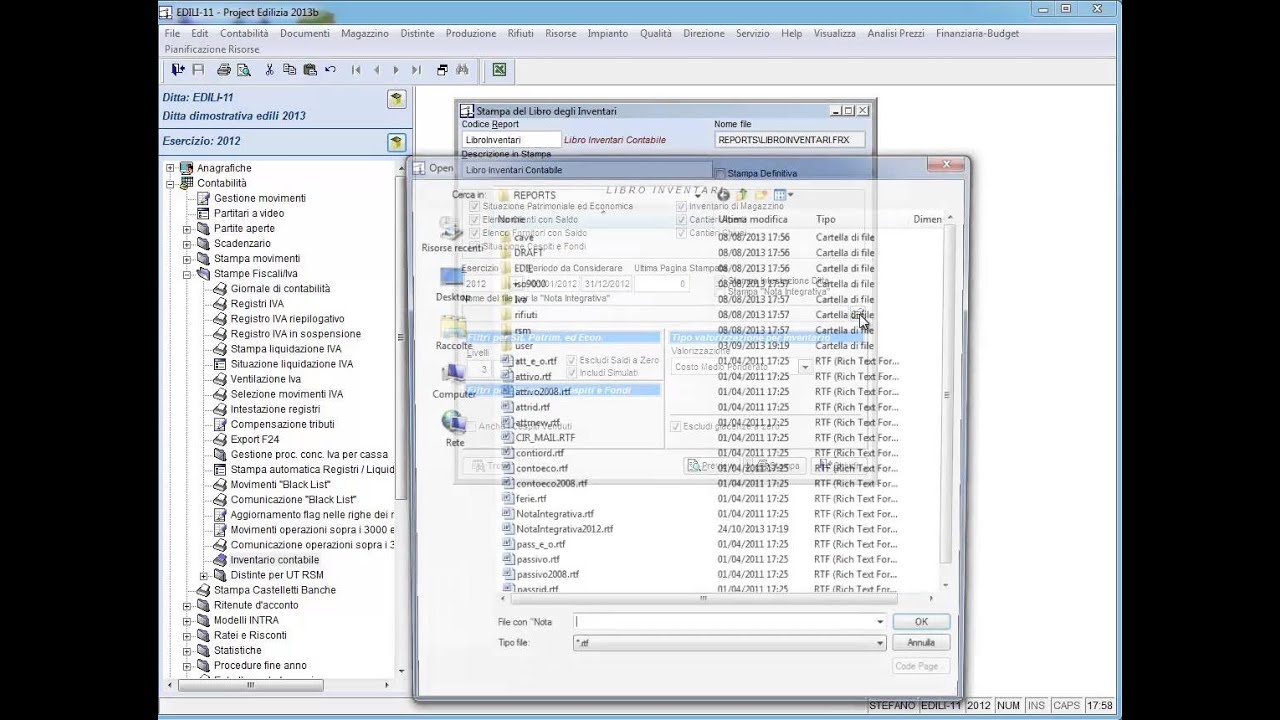Open the view menu dropdown in Open dialog
The height and width of the screenshot is (720, 1280).
(x=791, y=195)
